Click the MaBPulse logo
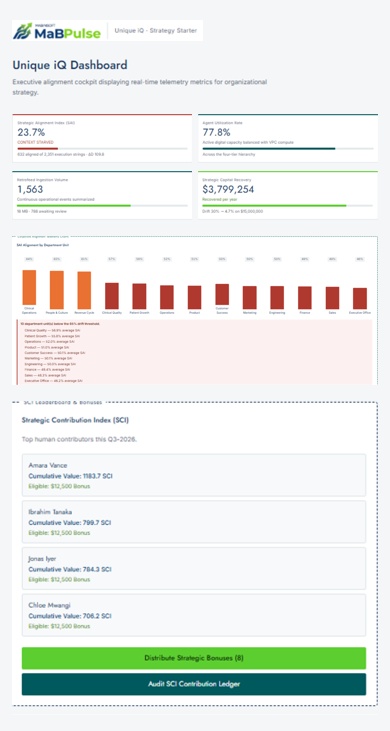390x731 pixels. pos(56,31)
